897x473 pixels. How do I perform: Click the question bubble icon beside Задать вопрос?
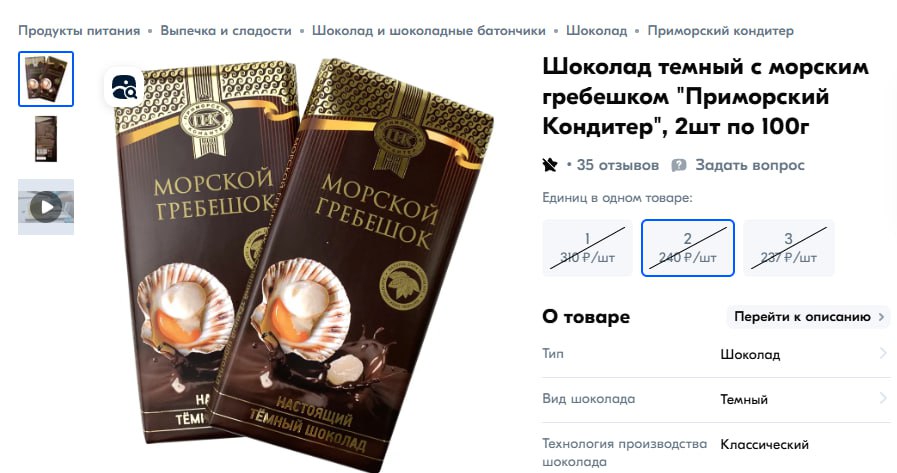(x=678, y=165)
